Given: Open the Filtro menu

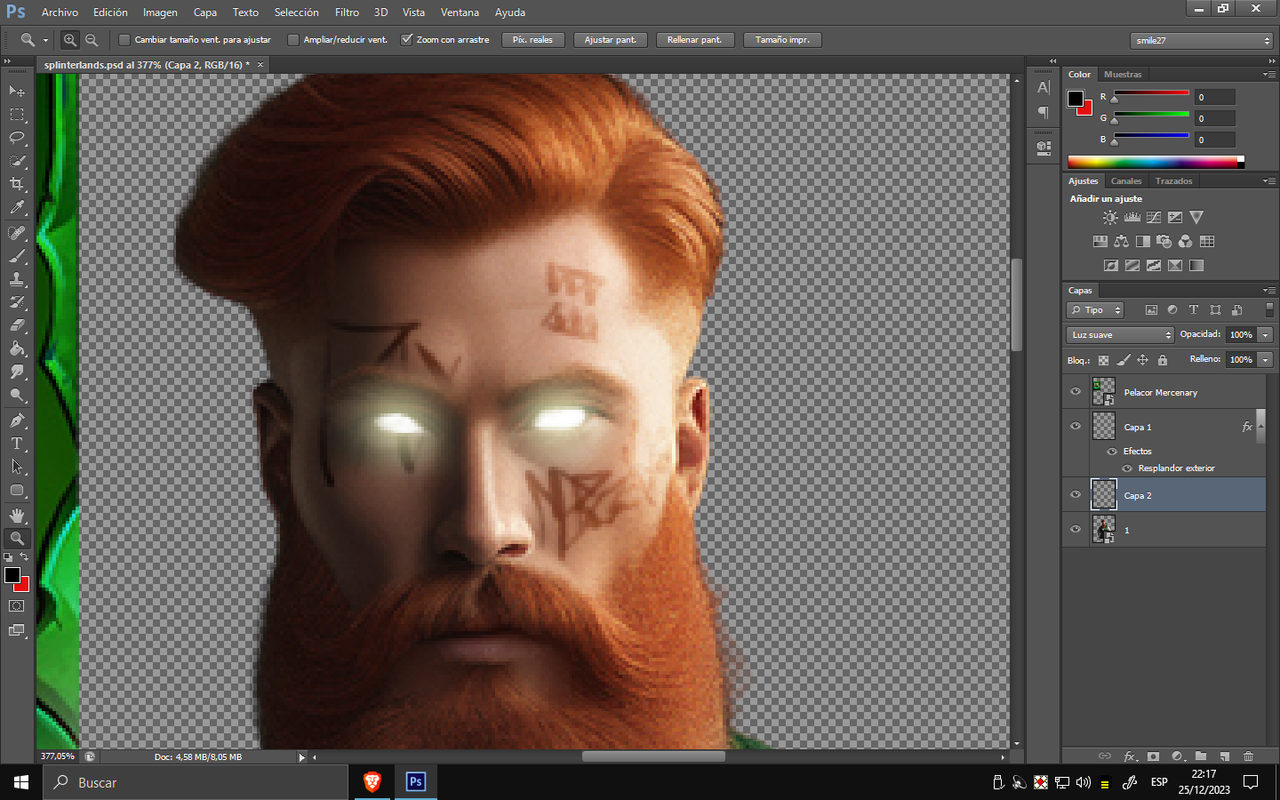Looking at the screenshot, I should tap(347, 12).
